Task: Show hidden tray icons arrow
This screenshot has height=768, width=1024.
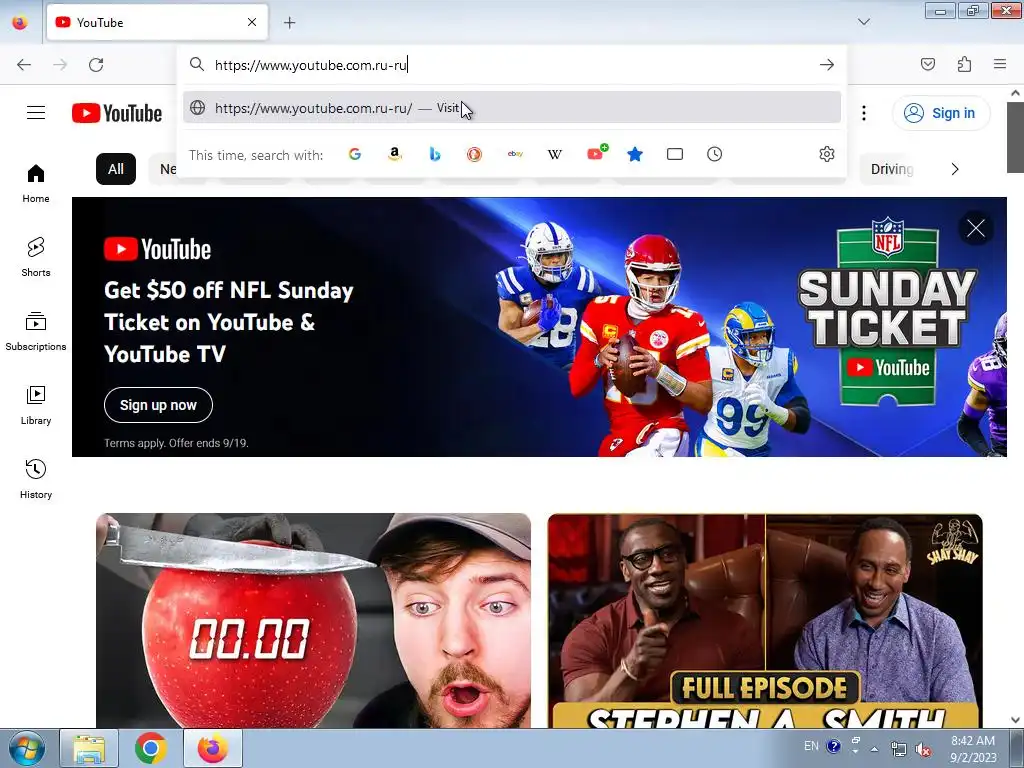Action: click(x=874, y=749)
